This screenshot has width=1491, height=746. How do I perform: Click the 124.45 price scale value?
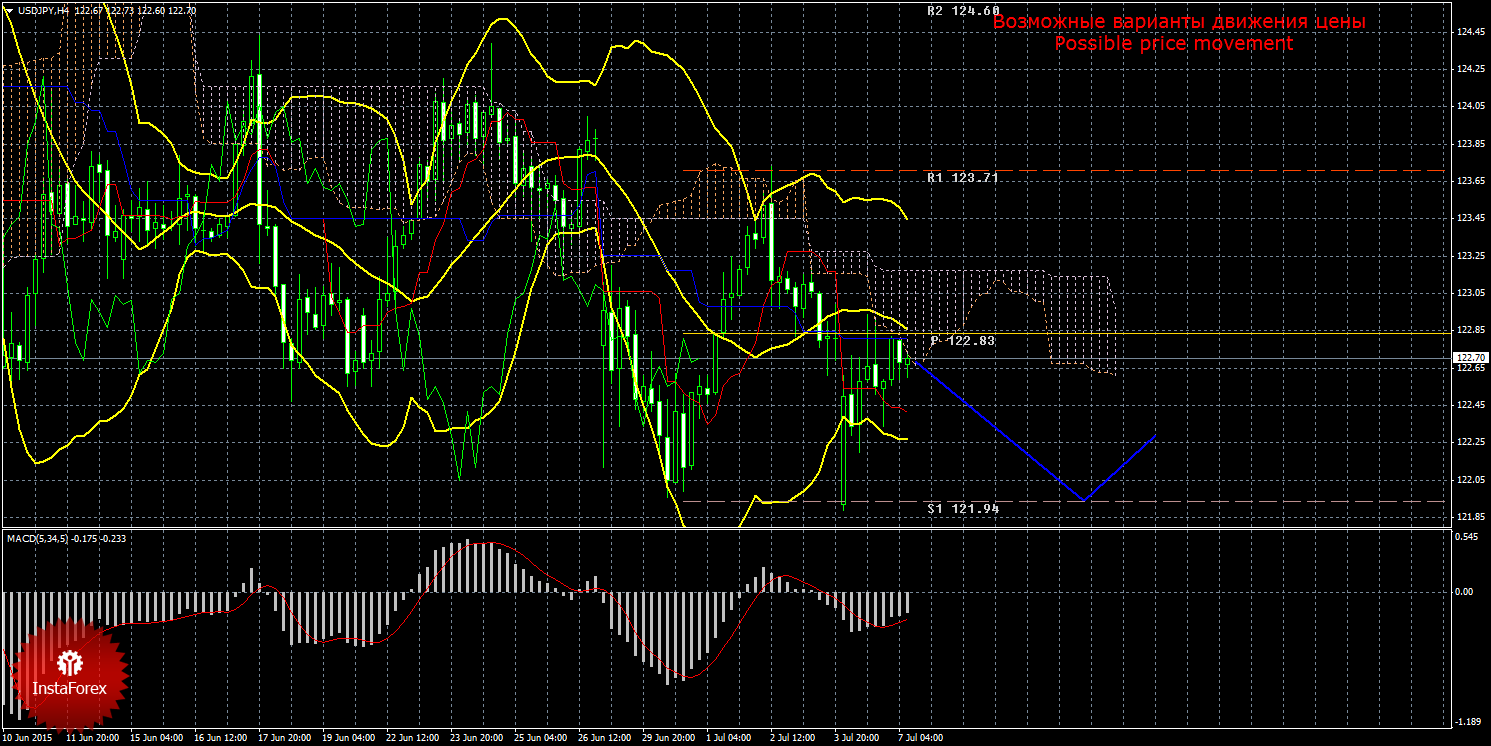(1469, 32)
